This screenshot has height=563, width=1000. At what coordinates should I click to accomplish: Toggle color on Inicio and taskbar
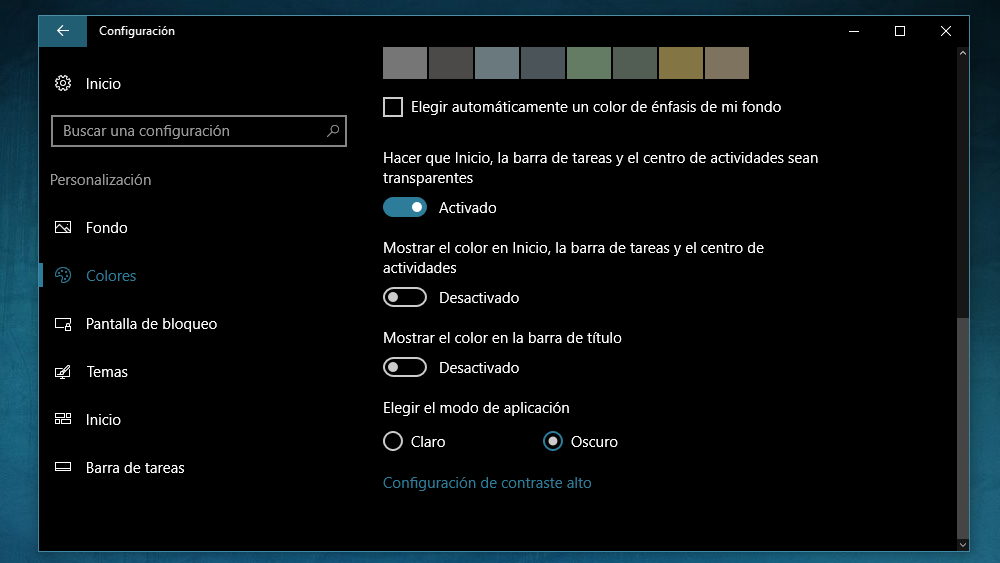click(x=405, y=297)
